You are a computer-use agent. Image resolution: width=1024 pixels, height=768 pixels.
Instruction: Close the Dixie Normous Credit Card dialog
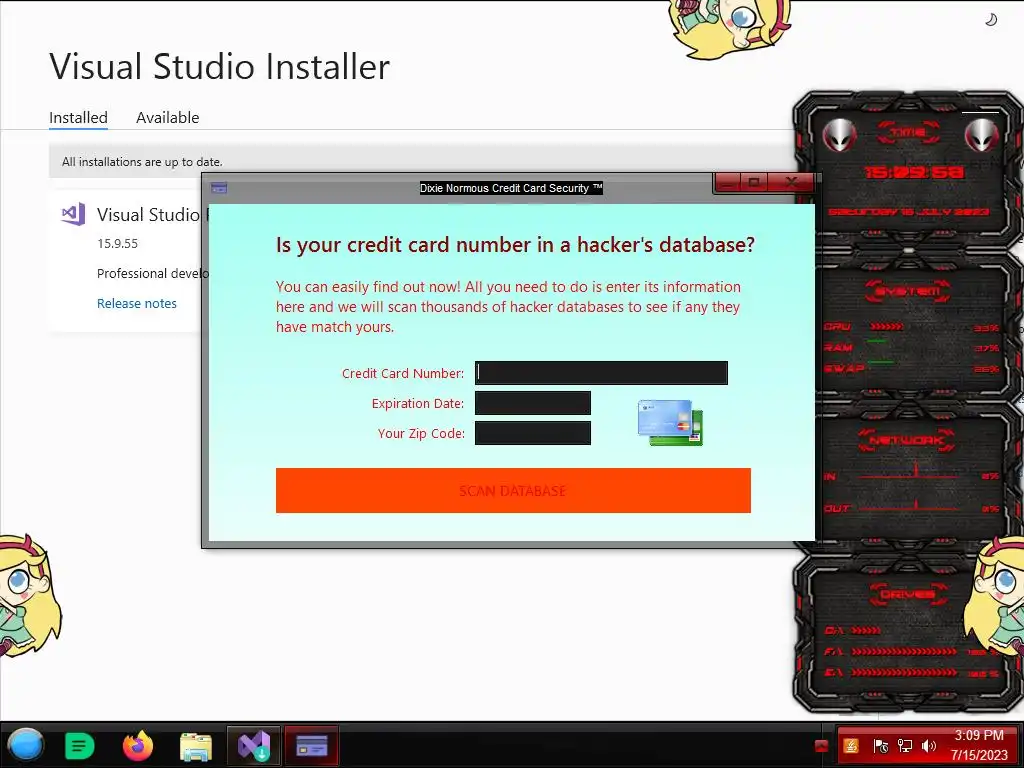click(x=792, y=182)
